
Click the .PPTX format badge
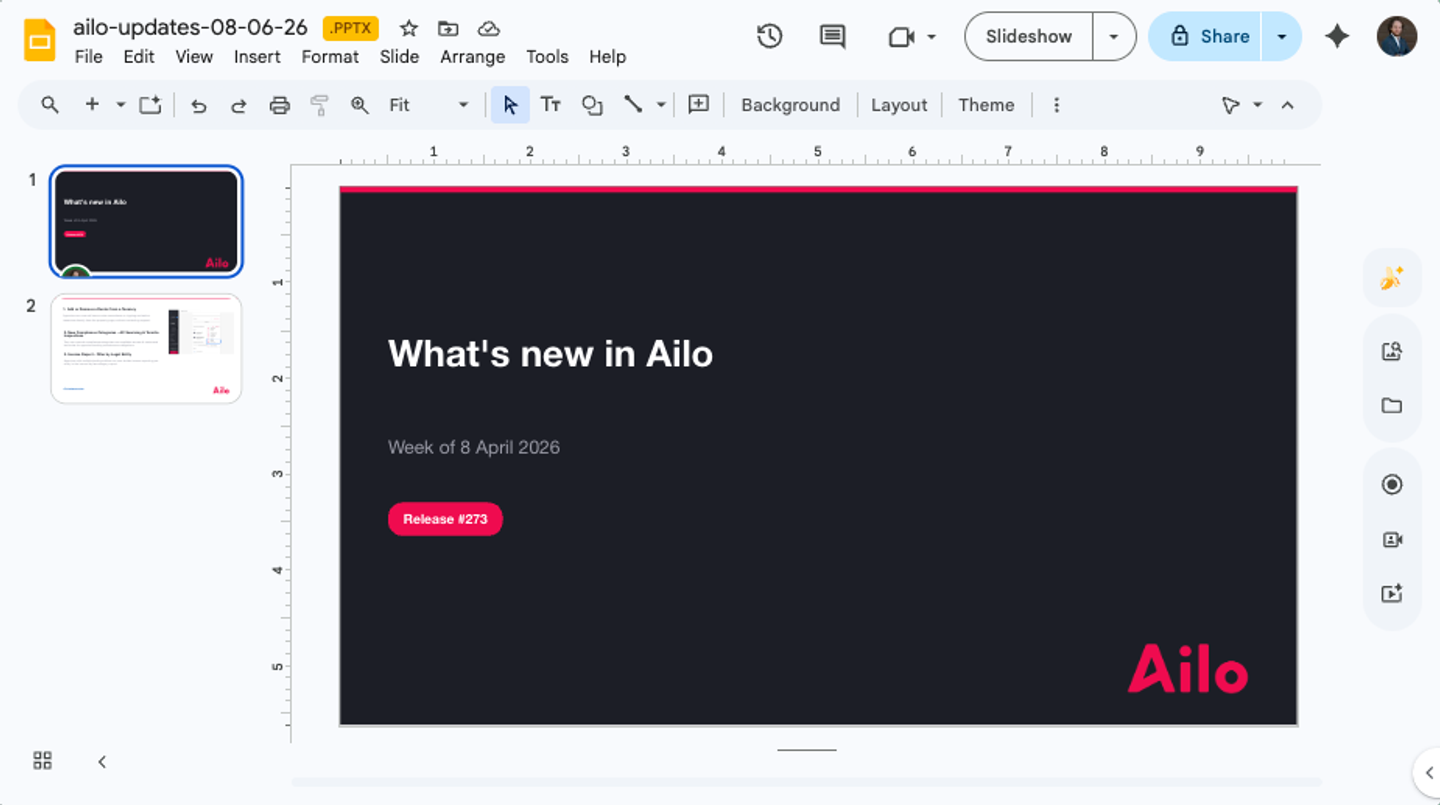click(350, 28)
